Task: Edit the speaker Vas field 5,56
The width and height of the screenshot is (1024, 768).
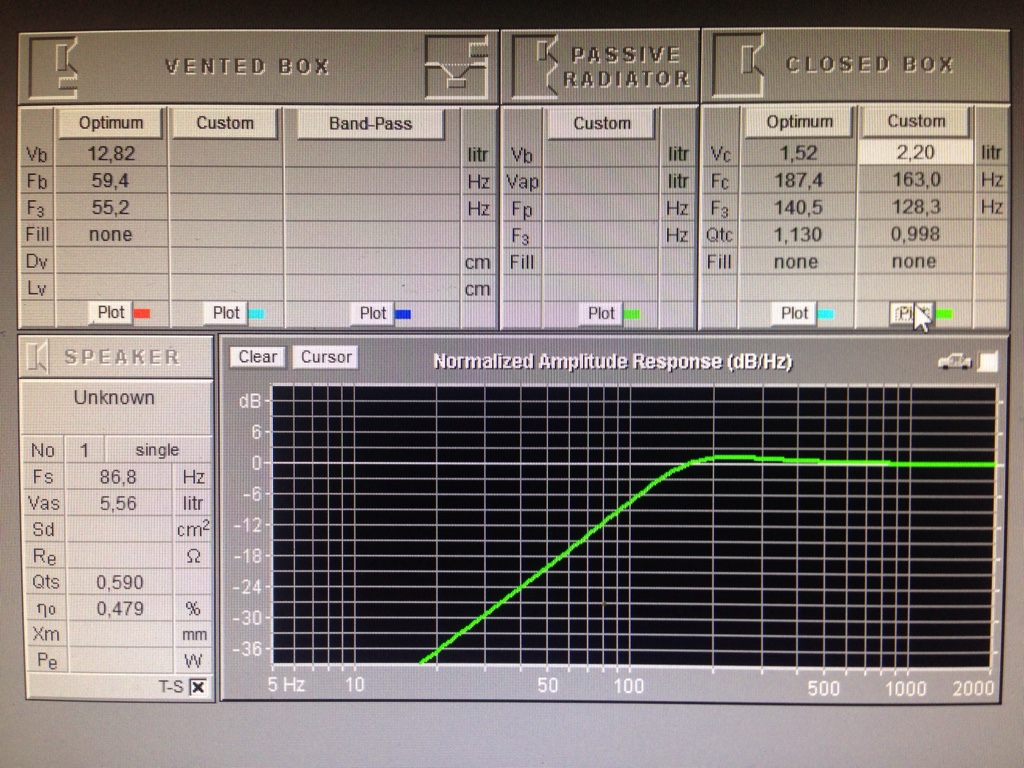Action: point(119,503)
